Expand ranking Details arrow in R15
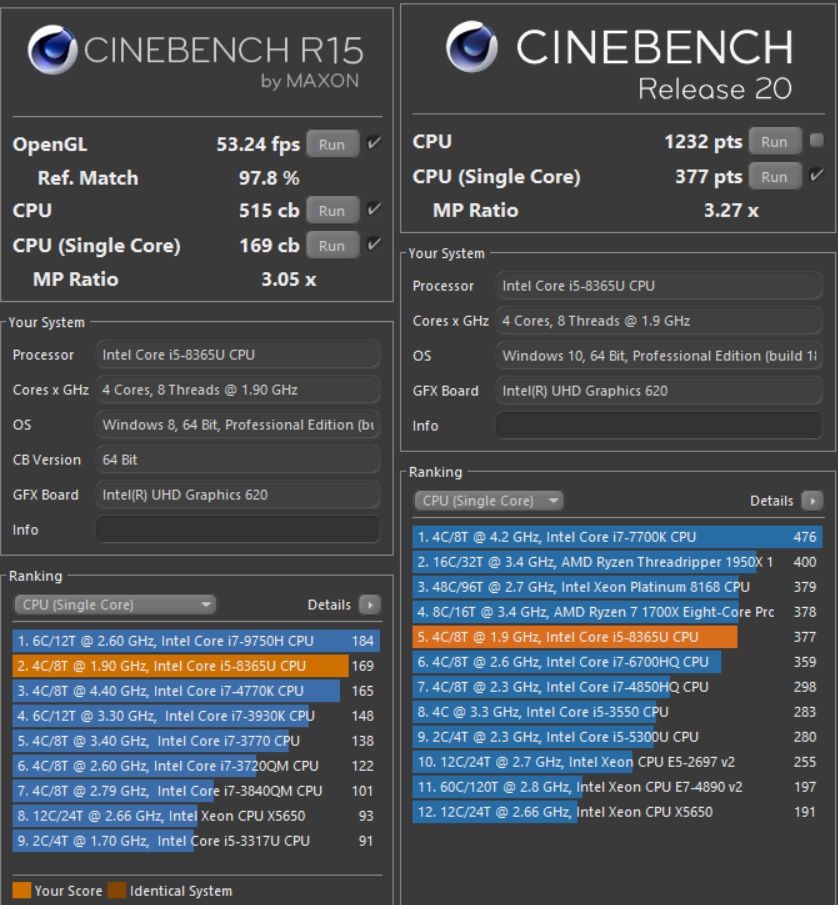 369,605
